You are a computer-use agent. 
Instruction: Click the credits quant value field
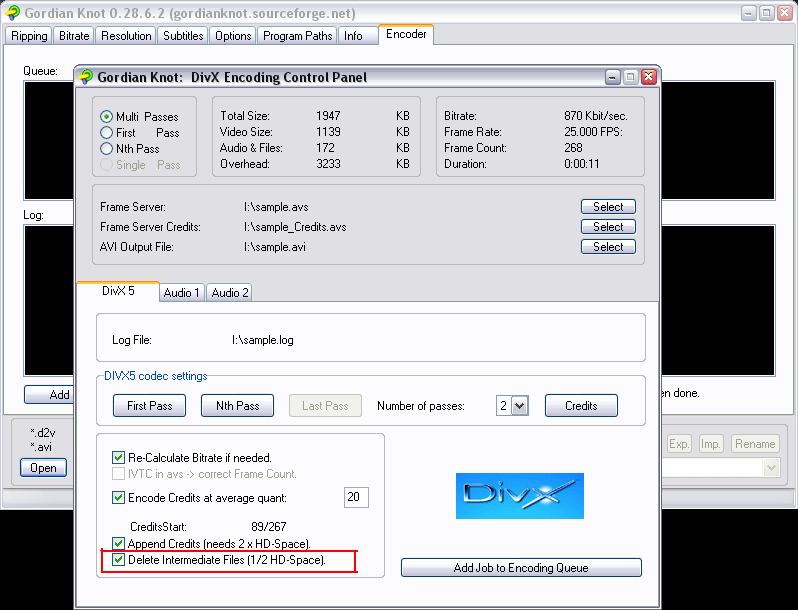click(356, 497)
